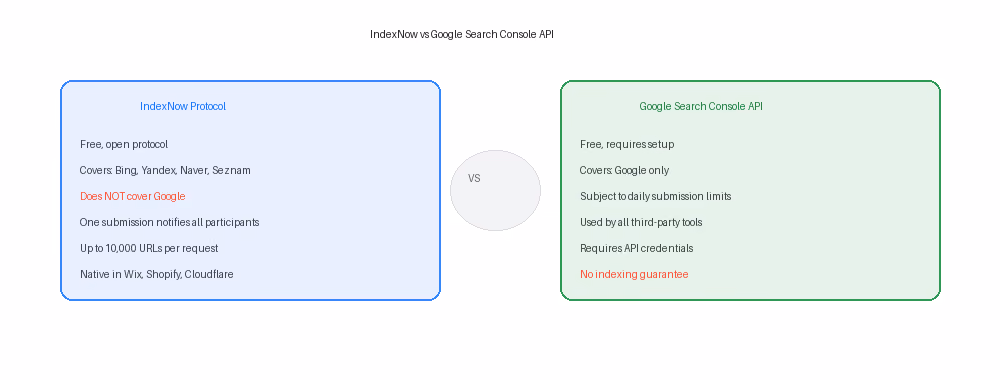Click 'Used by all third-party tools'
Image resolution: width=1000 pixels, height=380 pixels.
click(x=641, y=223)
